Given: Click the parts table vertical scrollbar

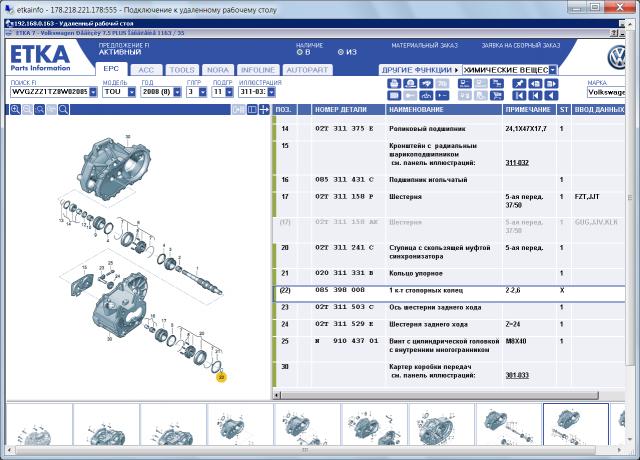Looking at the screenshot, I should 629,198.
